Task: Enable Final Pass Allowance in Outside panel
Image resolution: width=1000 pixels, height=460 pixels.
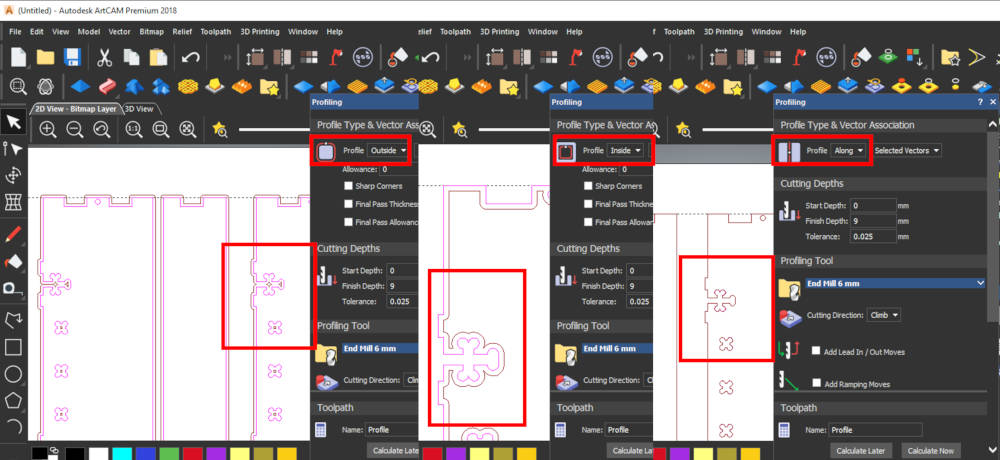Action: pos(348,222)
